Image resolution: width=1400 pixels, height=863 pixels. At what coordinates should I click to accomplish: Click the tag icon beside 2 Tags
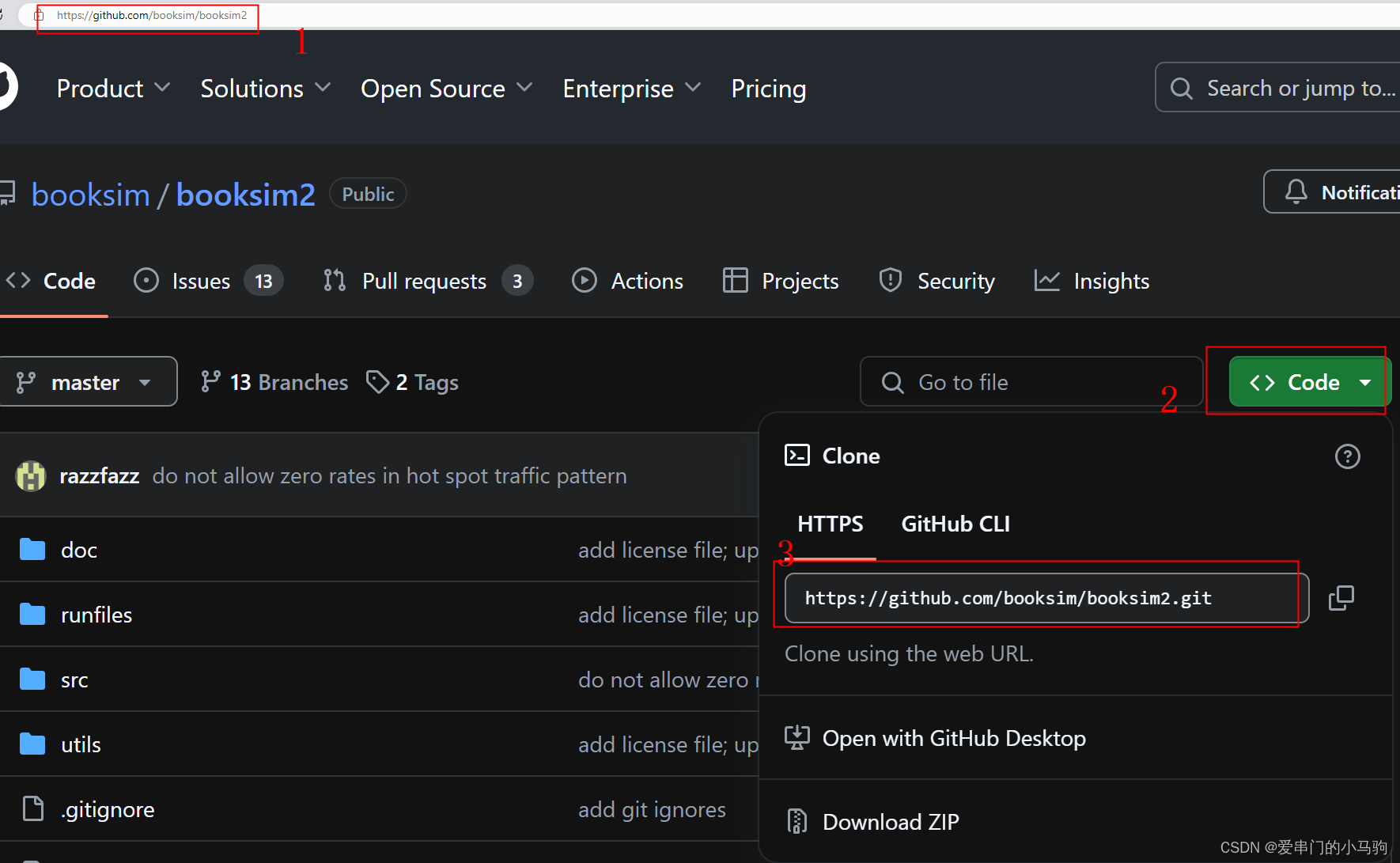point(377,382)
